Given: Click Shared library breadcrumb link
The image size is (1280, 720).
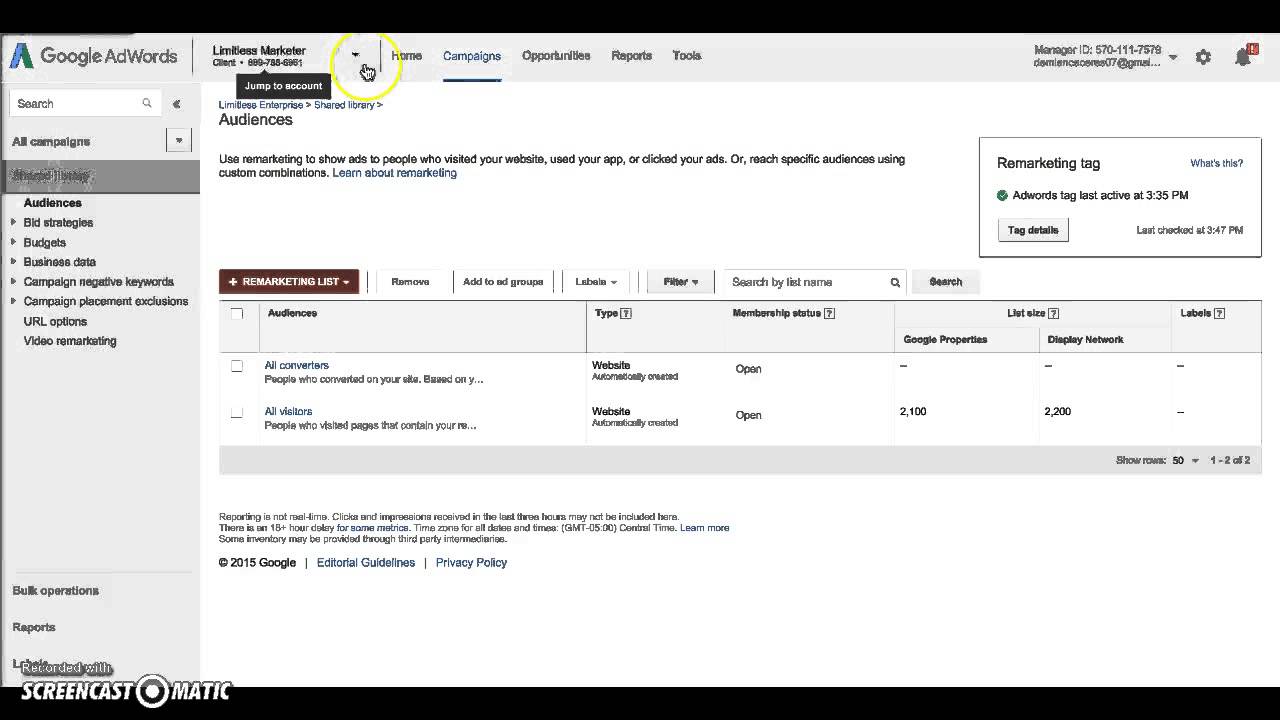Looking at the screenshot, I should click(x=344, y=105).
